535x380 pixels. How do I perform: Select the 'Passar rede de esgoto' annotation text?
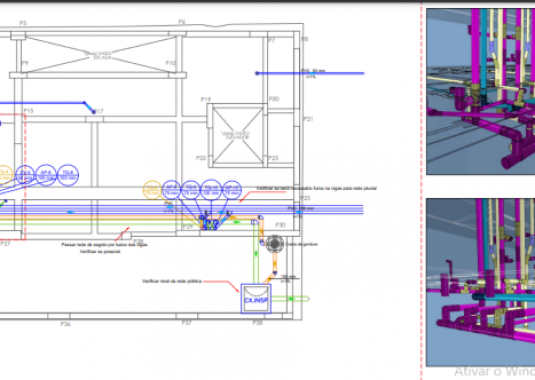(x=104, y=245)
